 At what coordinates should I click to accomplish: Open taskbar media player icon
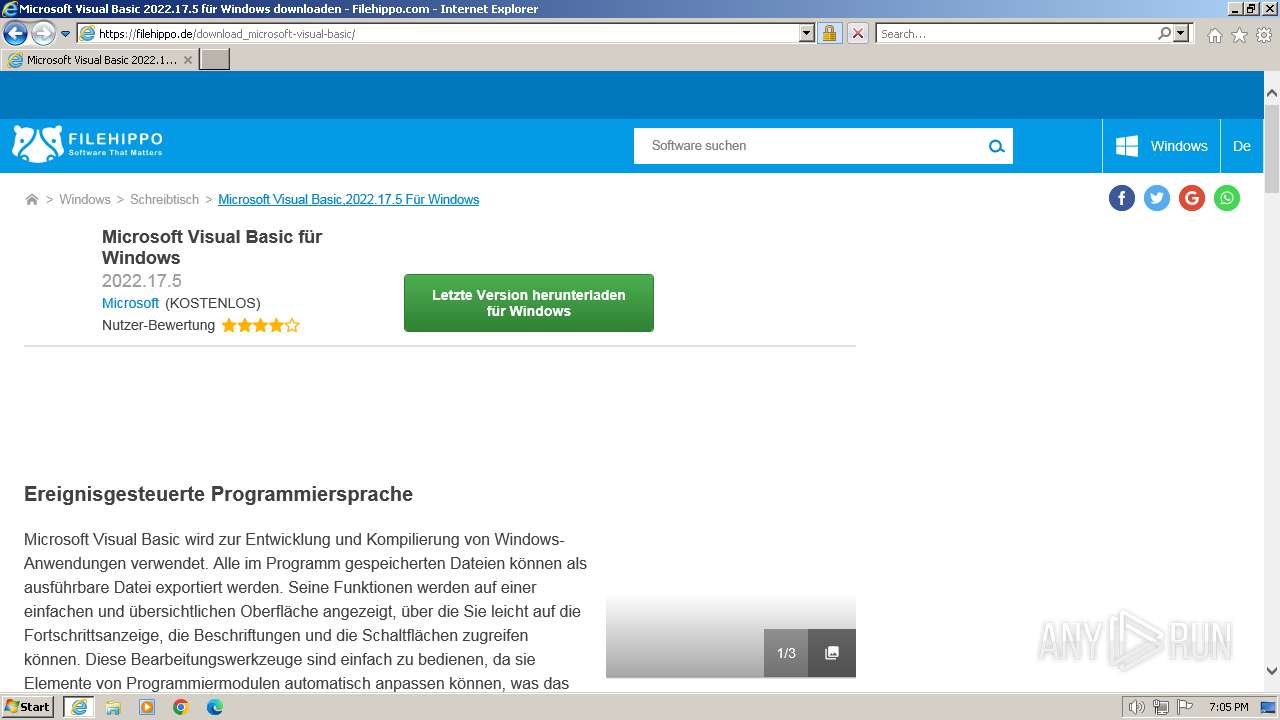point(147,707)
